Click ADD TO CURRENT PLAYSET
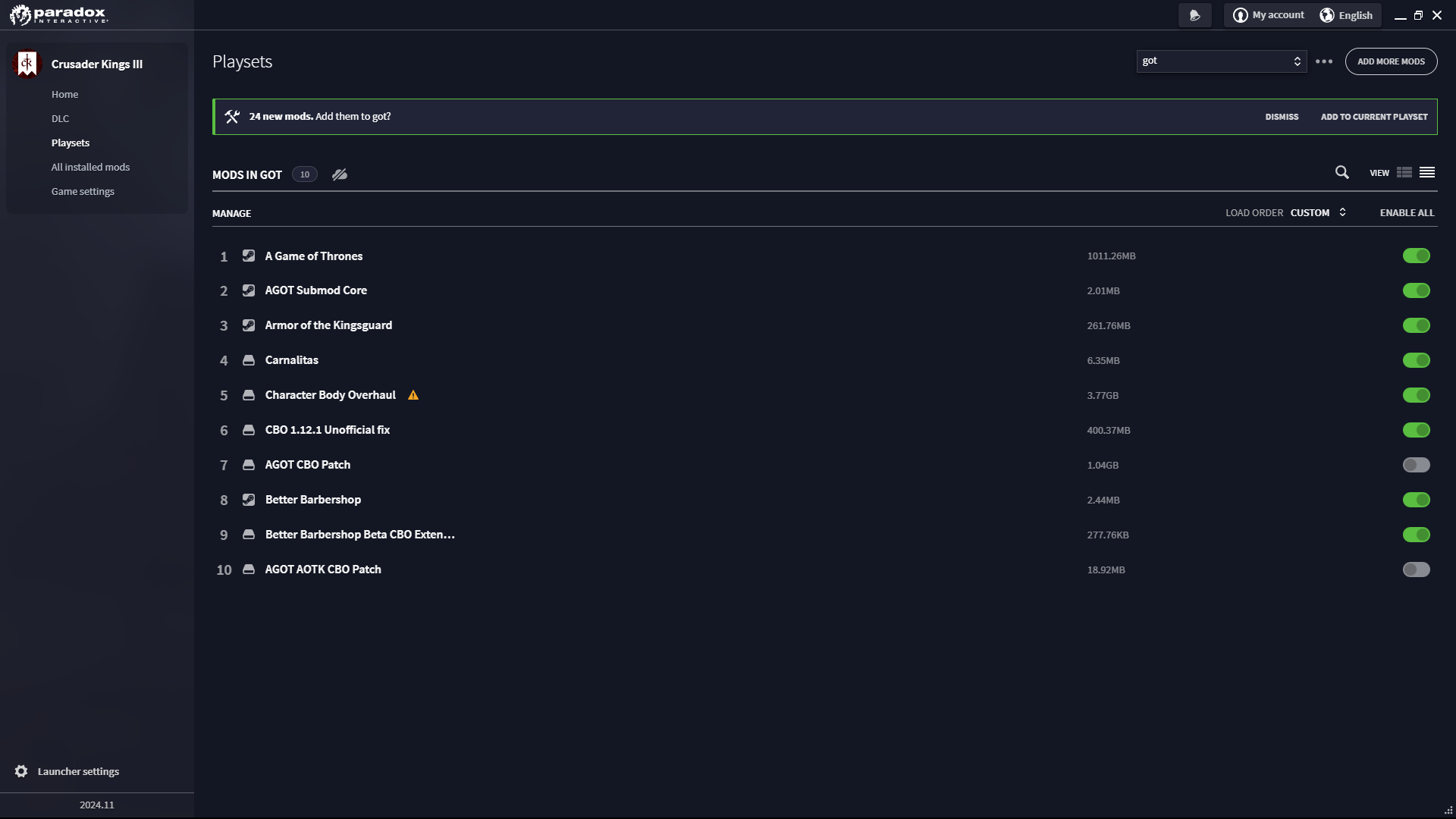Viewport: 1456px width, 819px height. pyautogui.click(x=1374, y=117)
